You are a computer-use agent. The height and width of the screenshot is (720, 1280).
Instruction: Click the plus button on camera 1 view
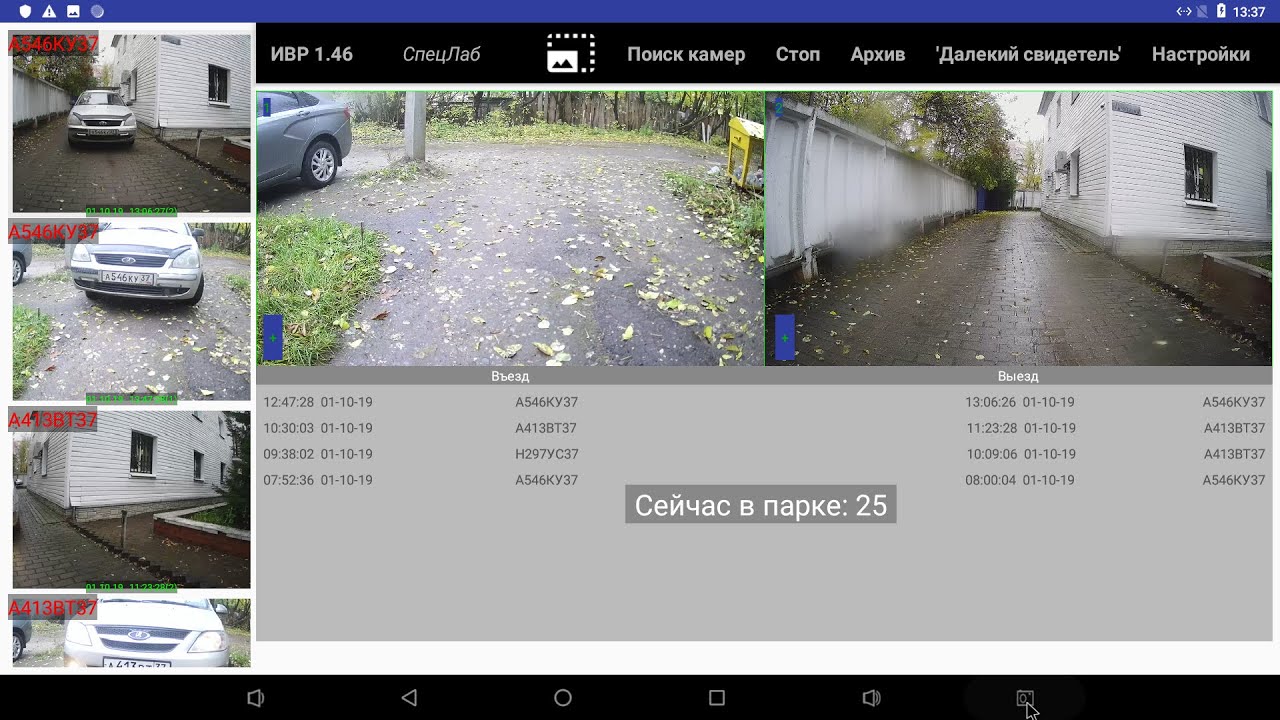pyautogui.click(x=272, y=338)
